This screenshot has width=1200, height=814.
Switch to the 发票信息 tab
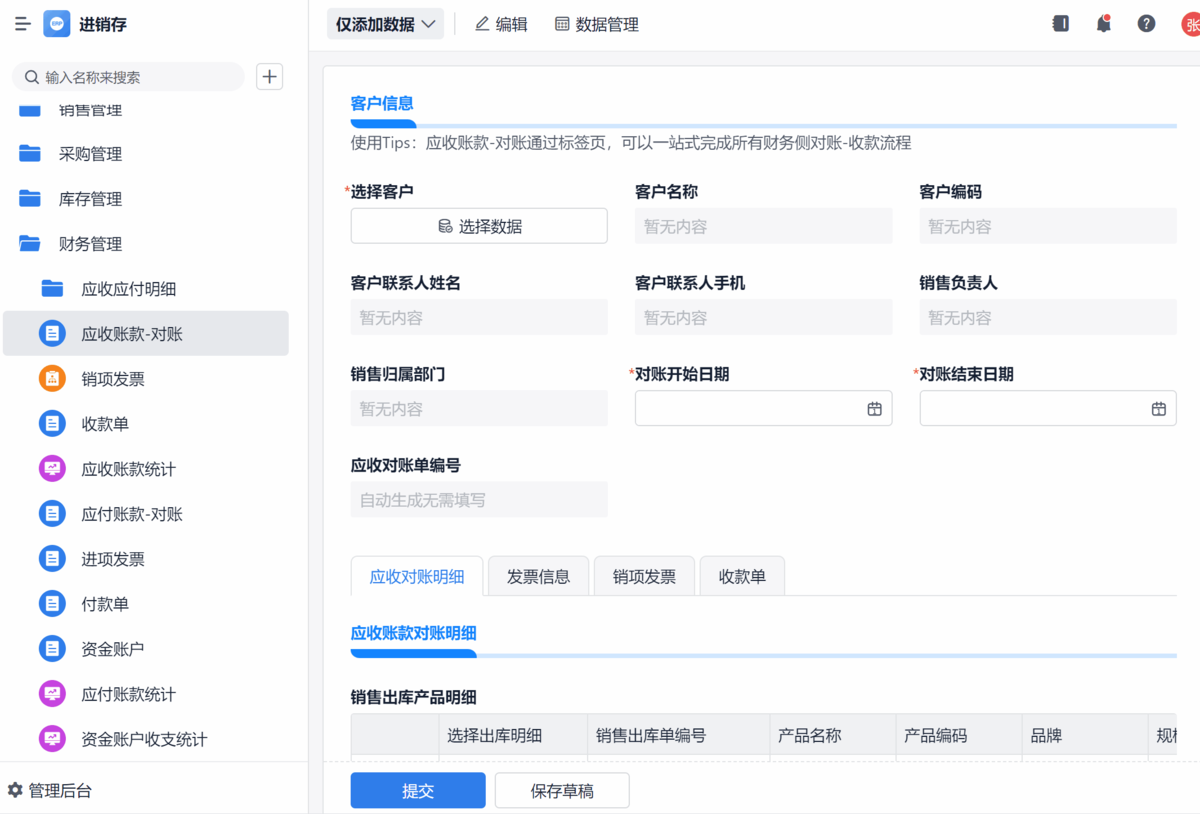(x=538, y=576)
